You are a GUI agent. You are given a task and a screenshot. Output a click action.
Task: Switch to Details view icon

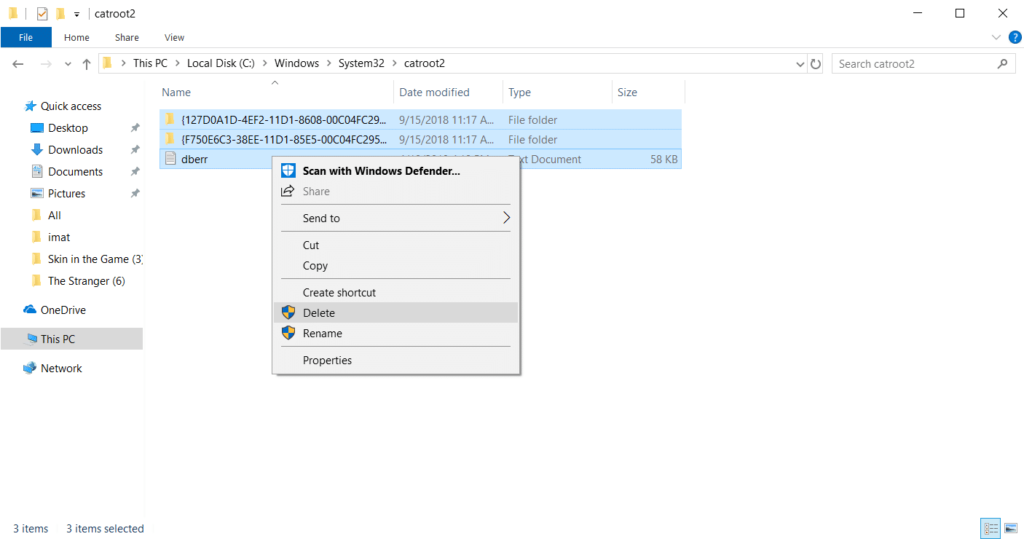pos(990,528)
